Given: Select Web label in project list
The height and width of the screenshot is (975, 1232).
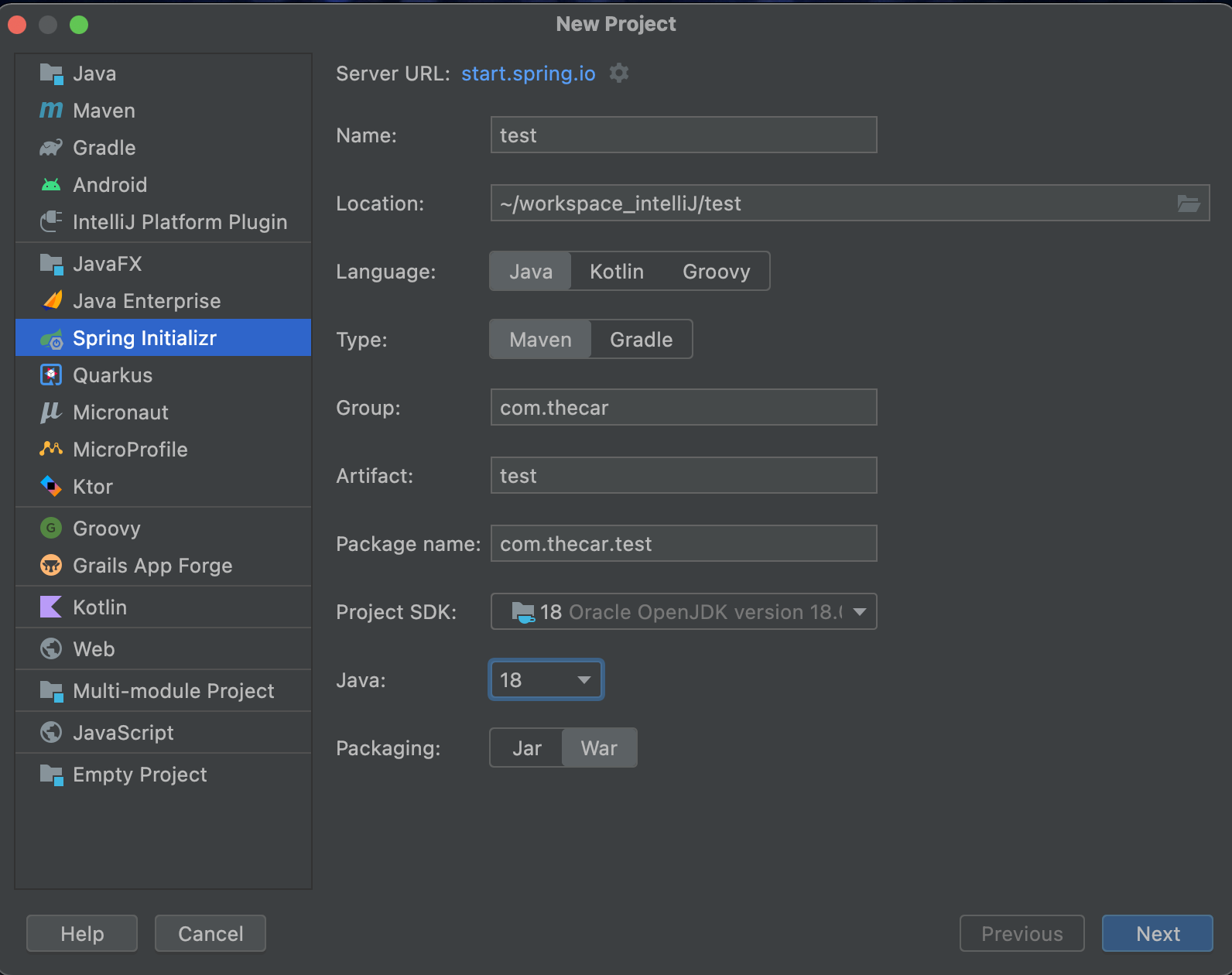Looking at the screenshot, I should pyautogui.click(x=94, y=649).
